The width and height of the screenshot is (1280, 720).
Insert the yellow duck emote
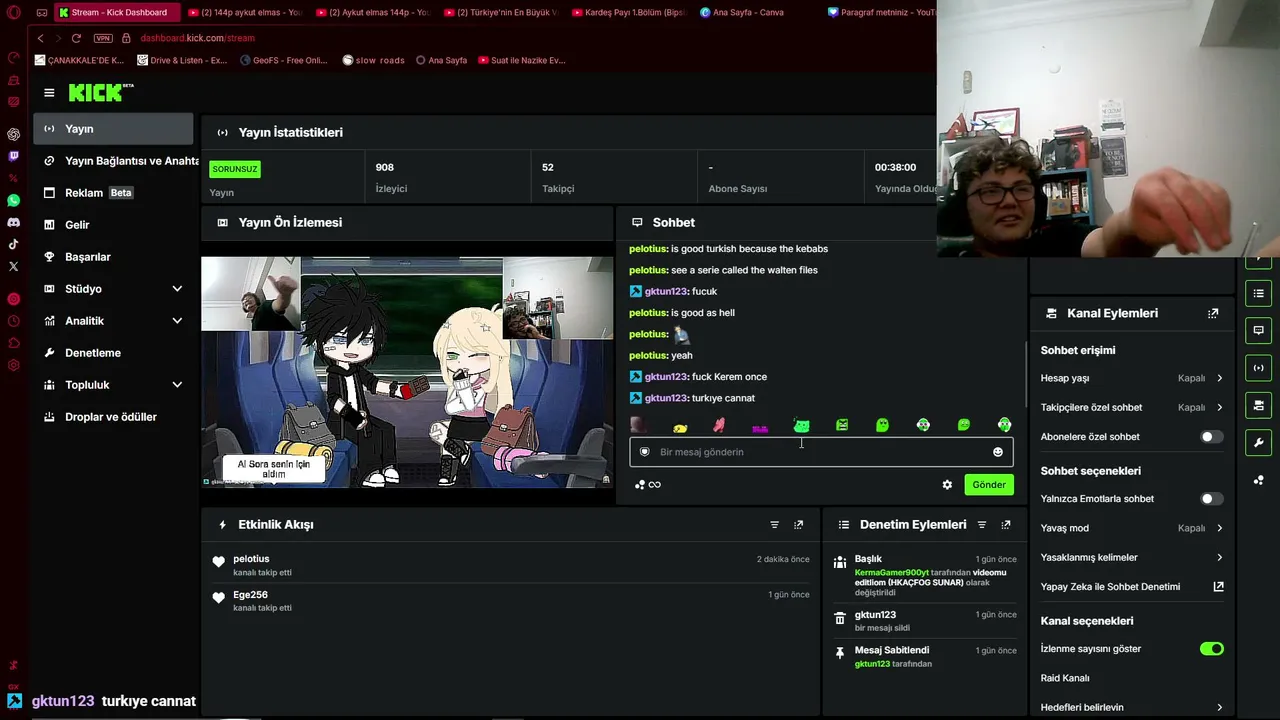click(680, 427)
